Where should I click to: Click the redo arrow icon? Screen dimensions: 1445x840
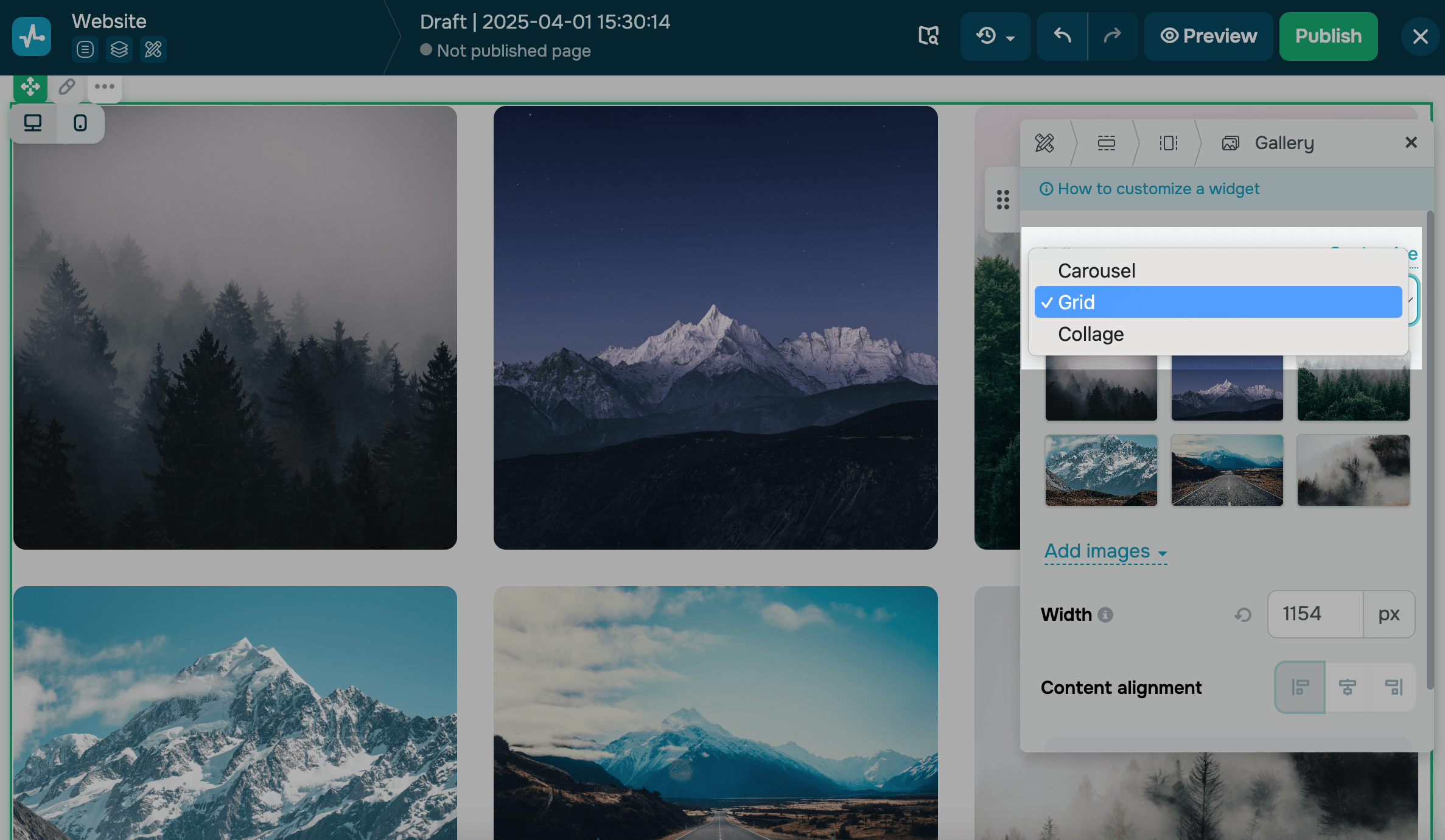coord(1112,36)
